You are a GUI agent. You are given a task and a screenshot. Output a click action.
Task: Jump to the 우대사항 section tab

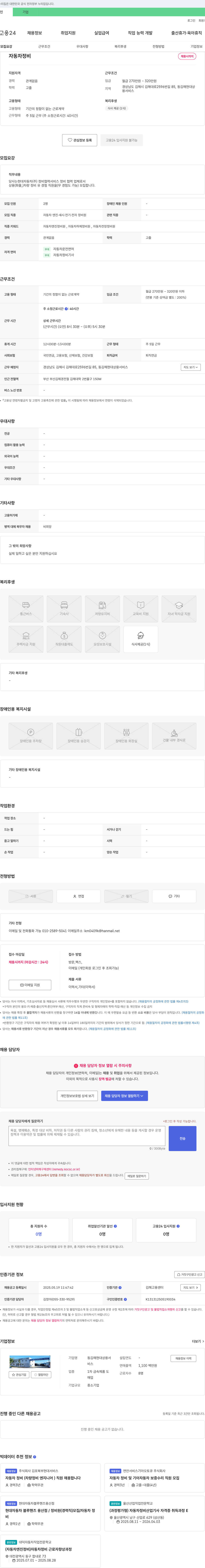click(82, 46)
